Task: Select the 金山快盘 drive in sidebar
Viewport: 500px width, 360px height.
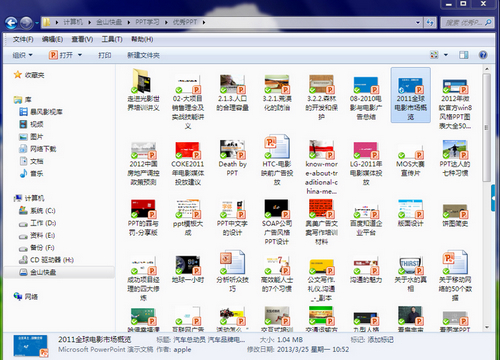Action: coord(37,272)
